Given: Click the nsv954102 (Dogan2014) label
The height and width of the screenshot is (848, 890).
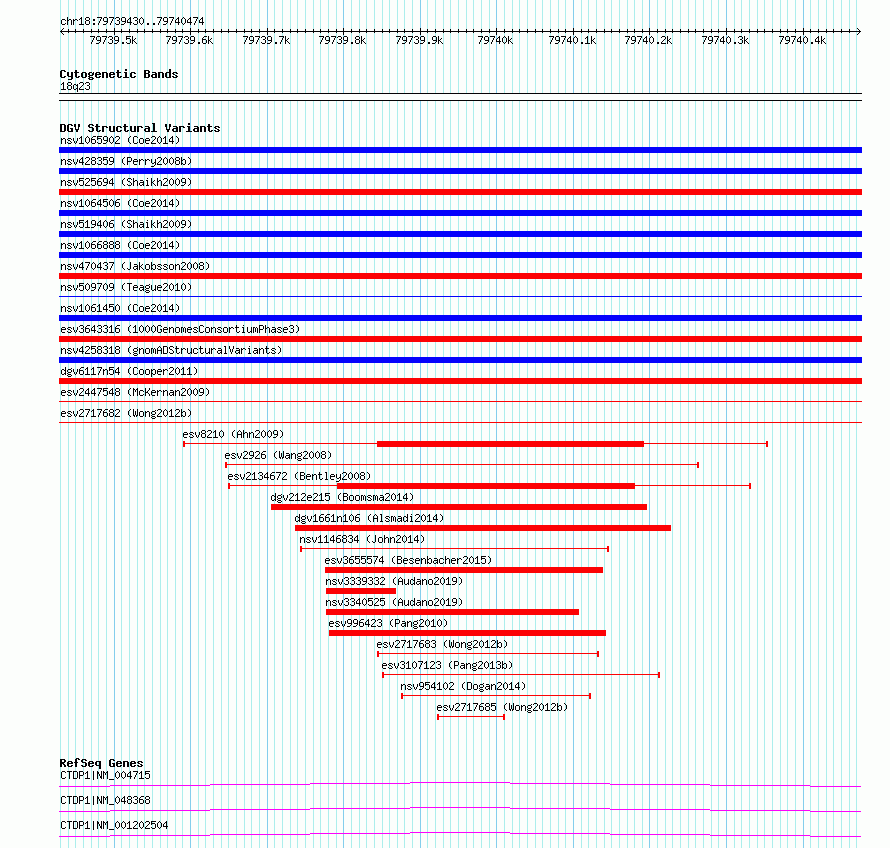Looking at the screenshot, I should coord(463,686).
